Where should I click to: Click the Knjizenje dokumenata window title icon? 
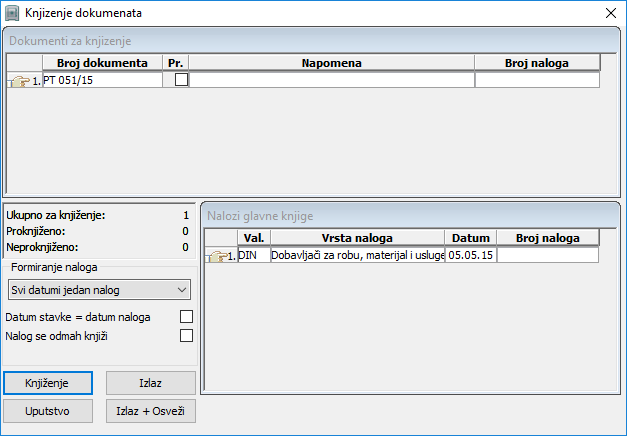pyautogui.click(x=12, y=14)
